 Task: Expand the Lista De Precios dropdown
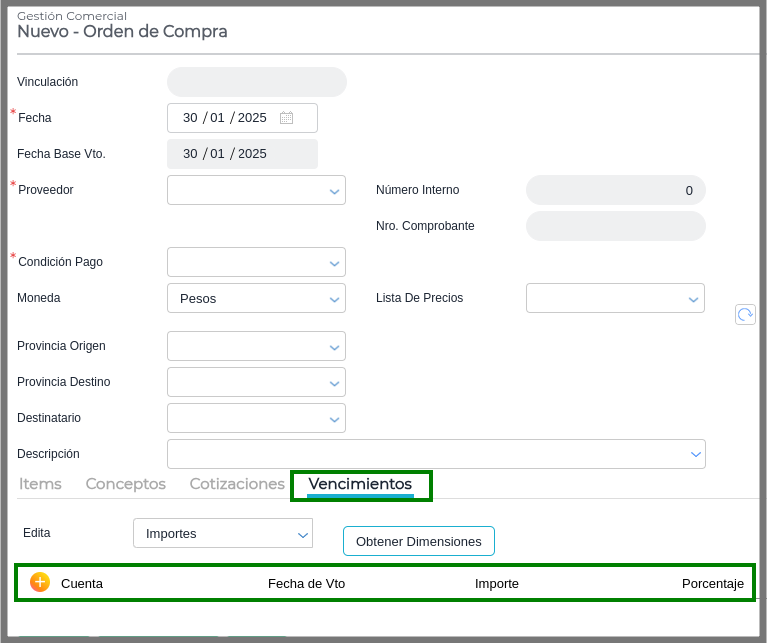[x=615, y=298]
